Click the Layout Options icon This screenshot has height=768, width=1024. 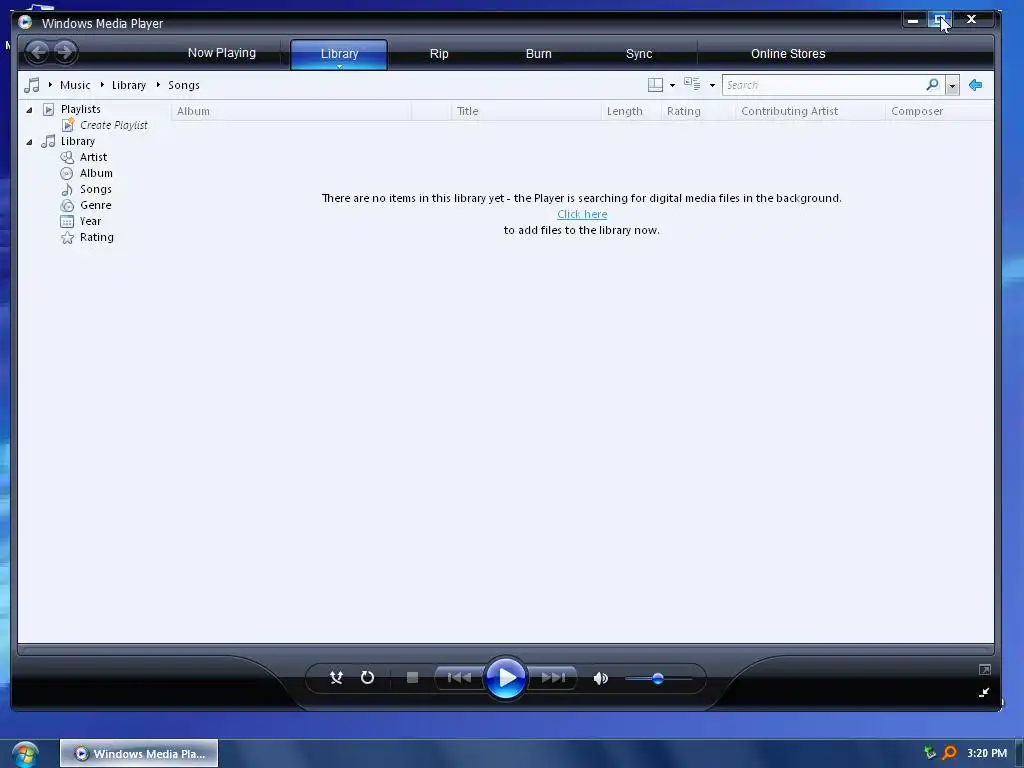(x=655, y=85)
